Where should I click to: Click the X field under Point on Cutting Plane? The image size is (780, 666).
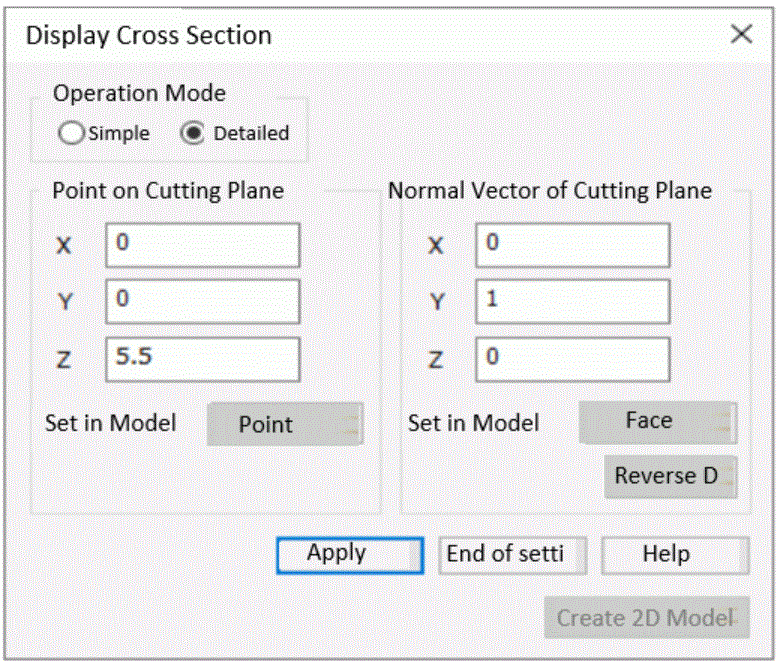pyautogui.click(x=202, y=245)
